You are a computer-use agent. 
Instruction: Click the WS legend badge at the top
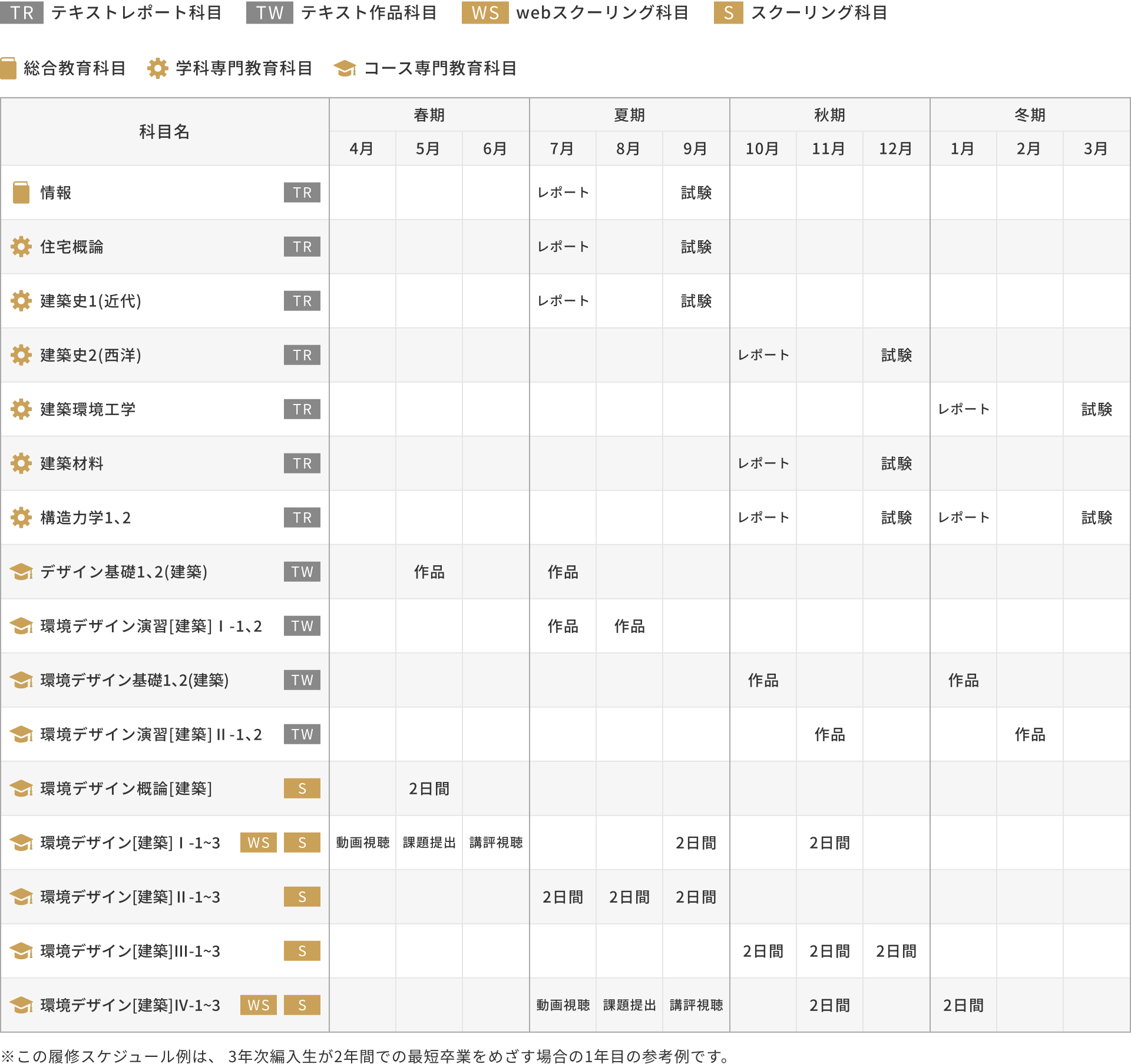pyautogui.click(x=484, y=14)
